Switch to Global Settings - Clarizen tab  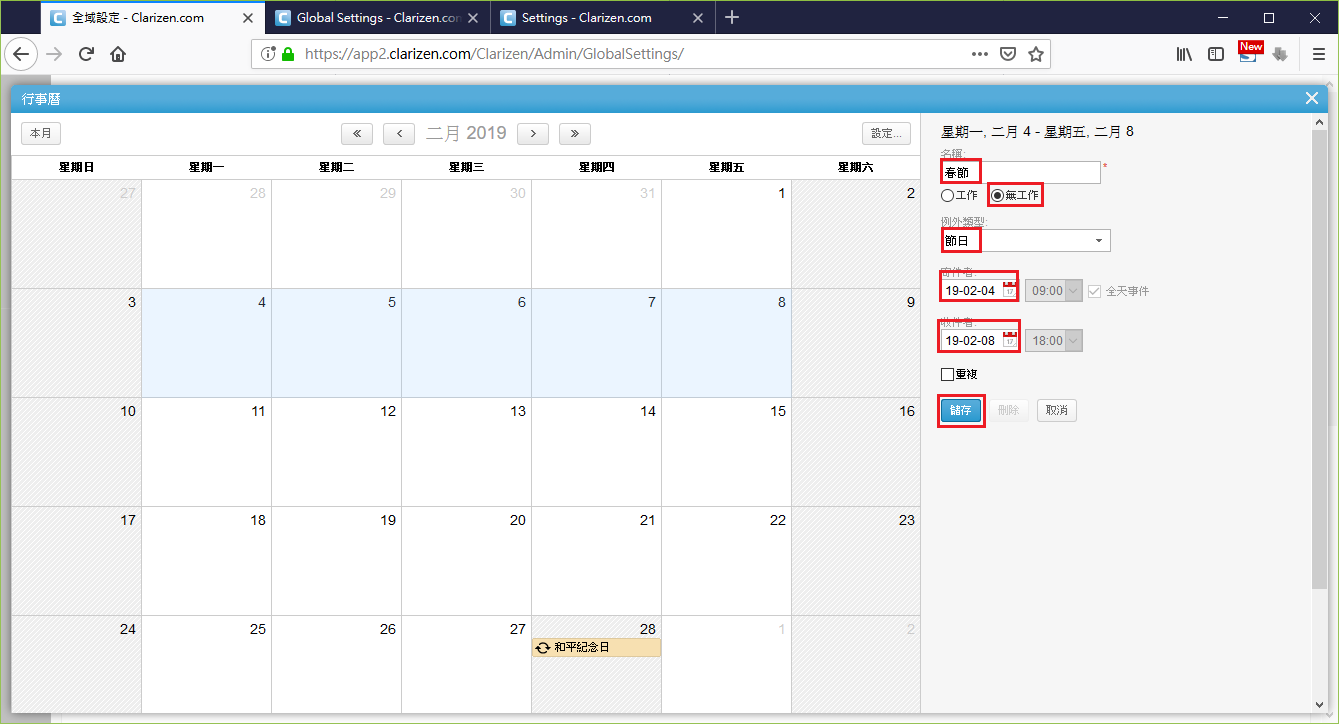tap(378, 18)
